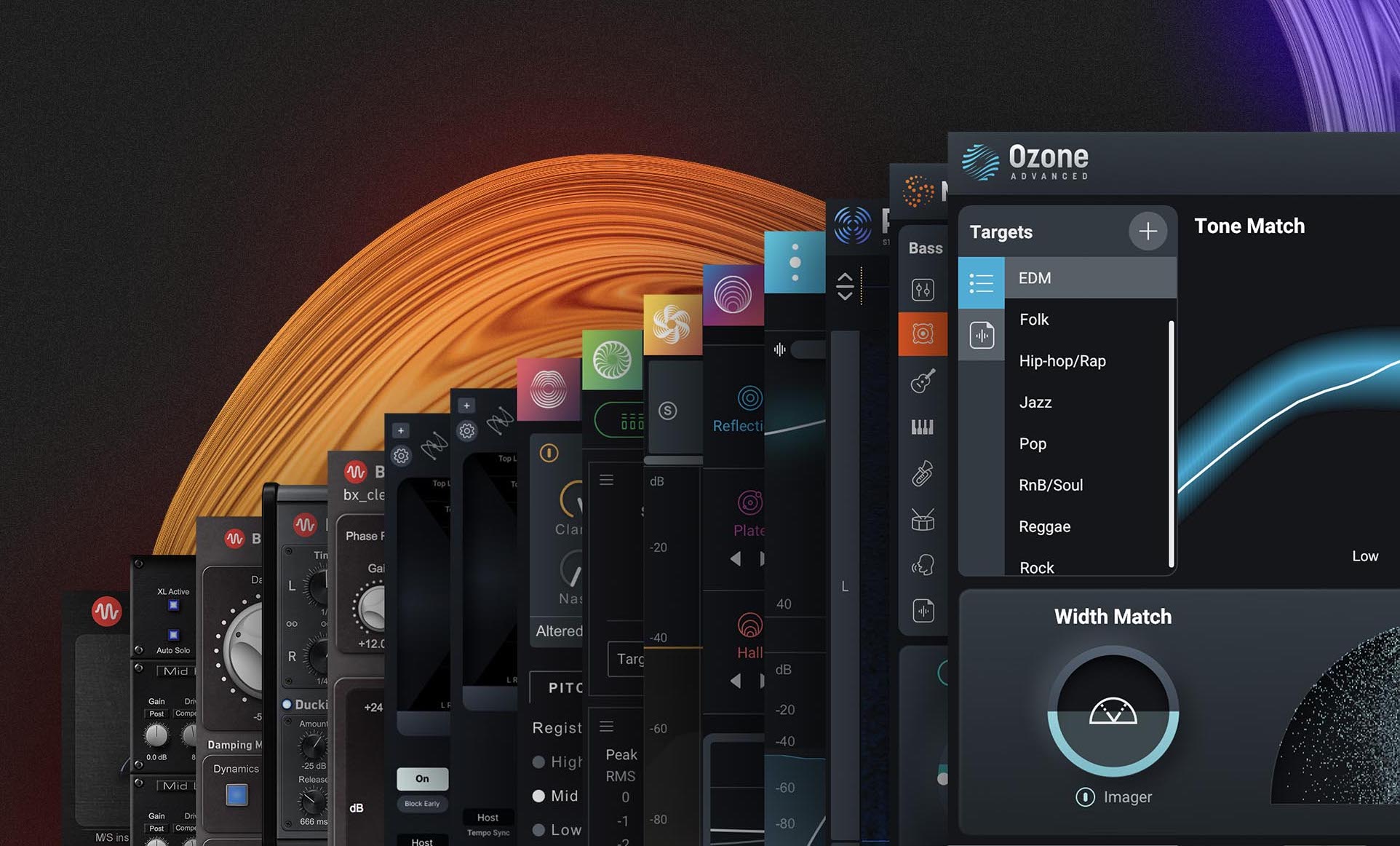
Task: Click the previous arrow under Plate
Action: pyautogui.click(x=736, y=559)
